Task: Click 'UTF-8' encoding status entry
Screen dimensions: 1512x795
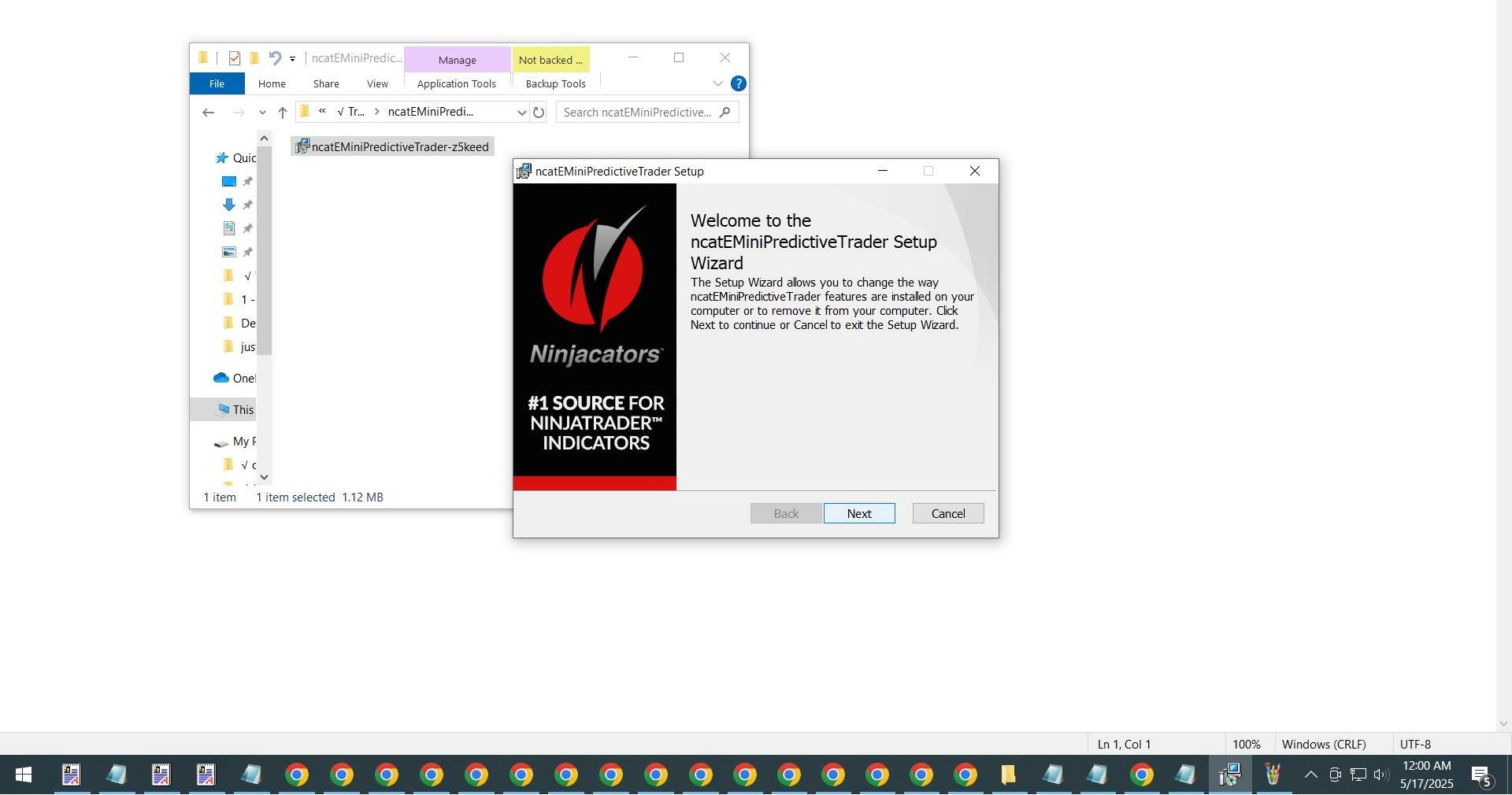Action: (x=1415, y=745)
